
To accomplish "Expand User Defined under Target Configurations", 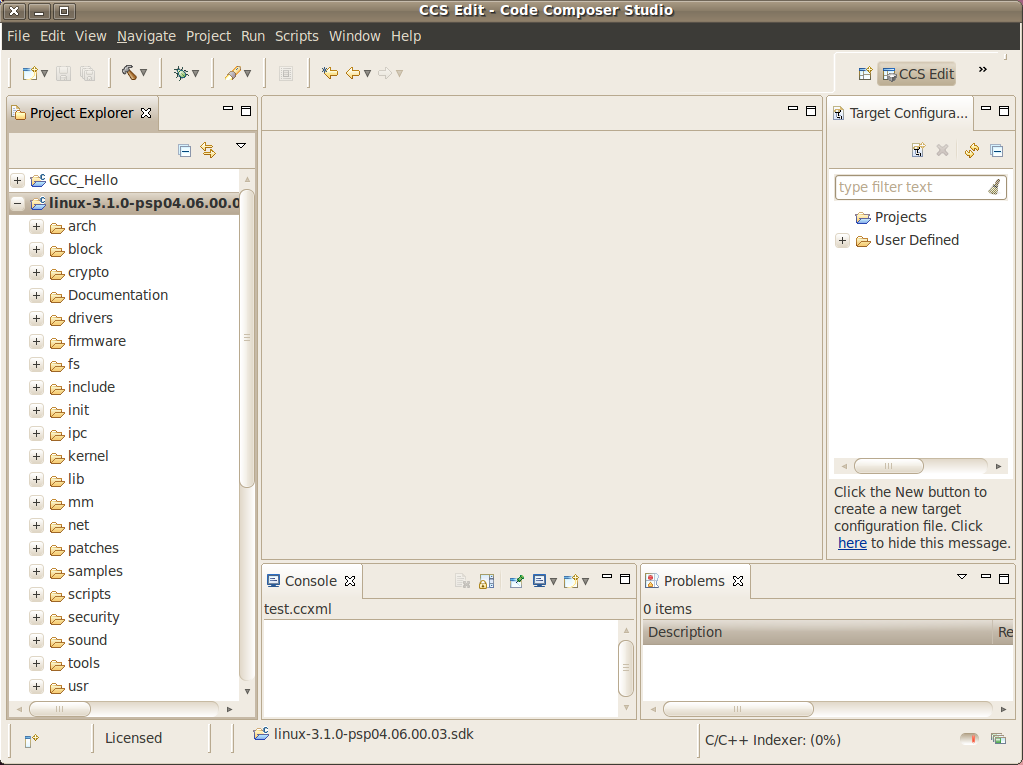I will pyautogui.click(x=842, y=240).
